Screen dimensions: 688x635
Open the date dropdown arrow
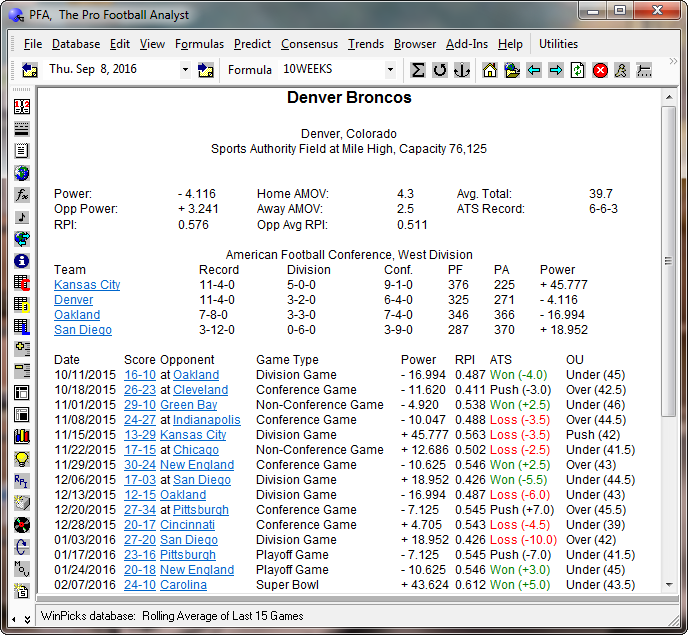point(185,70)
